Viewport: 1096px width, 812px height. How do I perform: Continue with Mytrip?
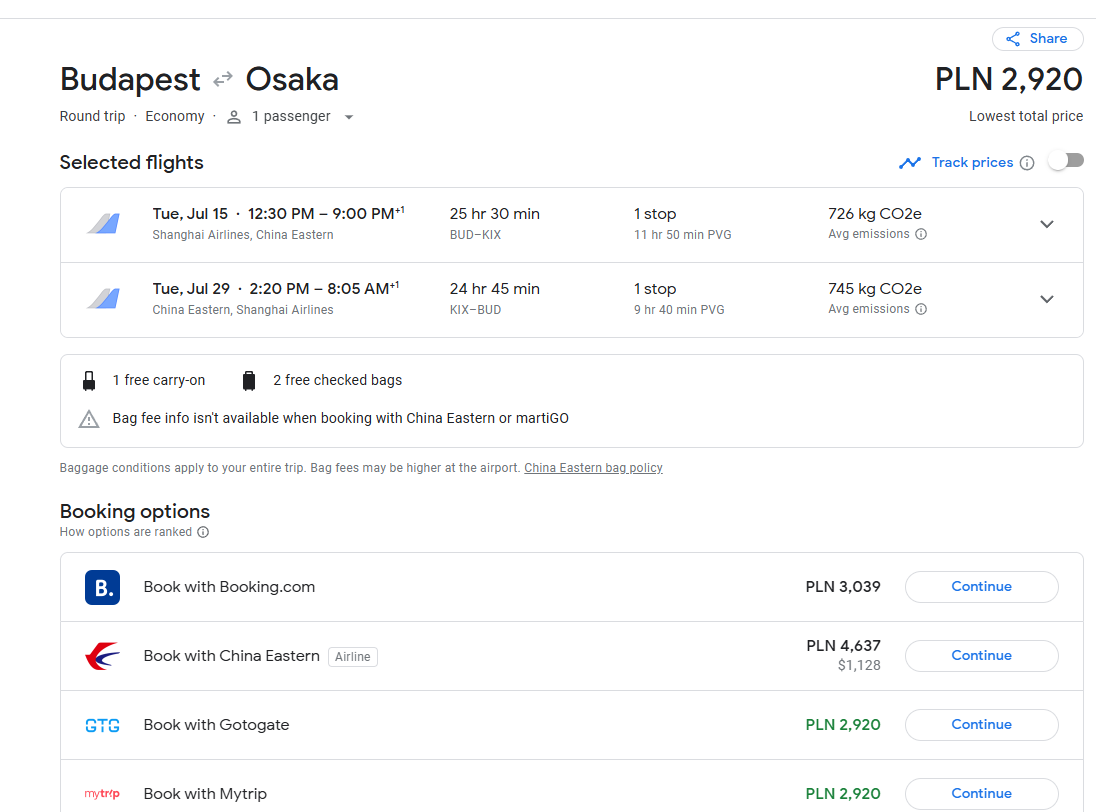(x=981, y=794)
